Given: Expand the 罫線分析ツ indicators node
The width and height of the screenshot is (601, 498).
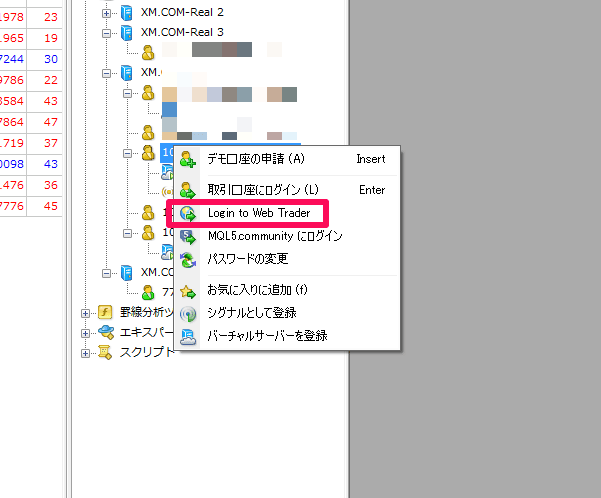Looking at the screenshot, I should point(85,314).
